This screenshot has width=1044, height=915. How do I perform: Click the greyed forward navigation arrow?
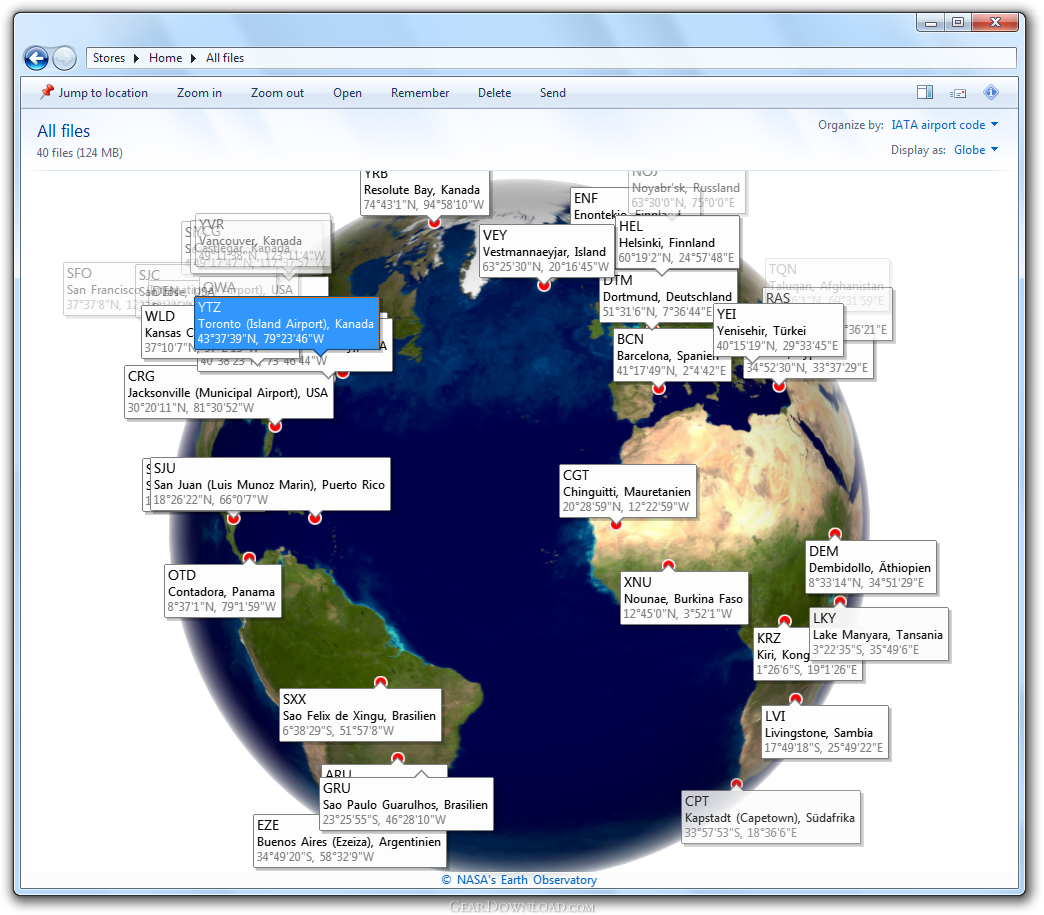[65, 59]
